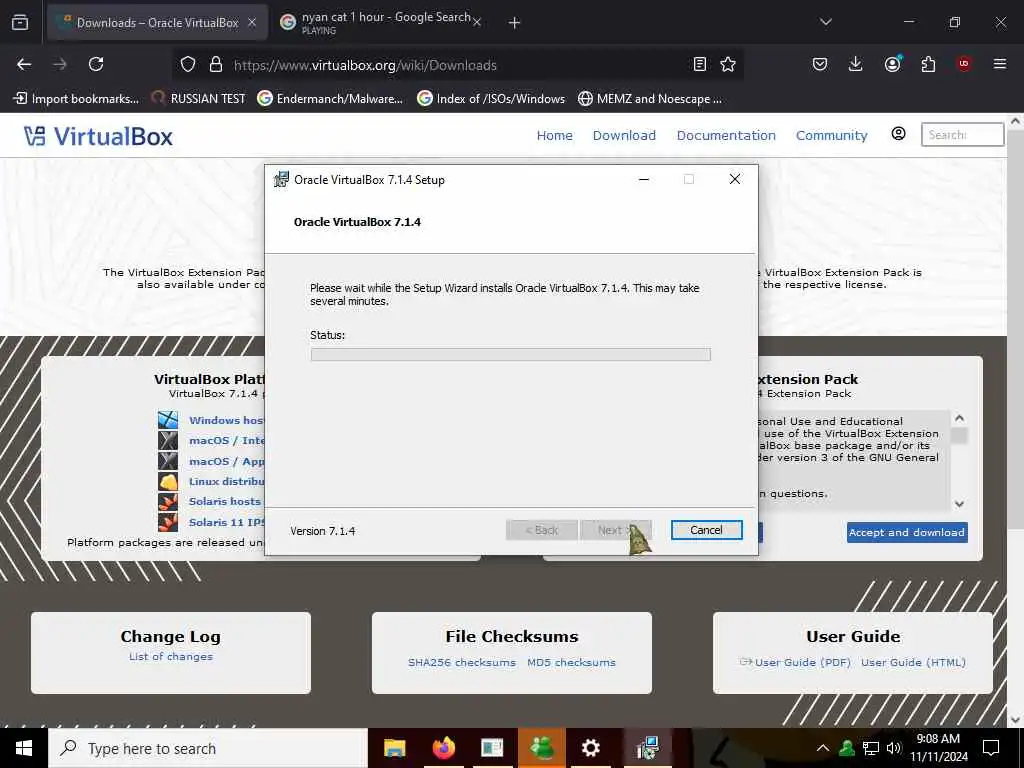Open Solaris hosts download link
This screenshot has width=1024, height=768.
(x=225, y=502)
